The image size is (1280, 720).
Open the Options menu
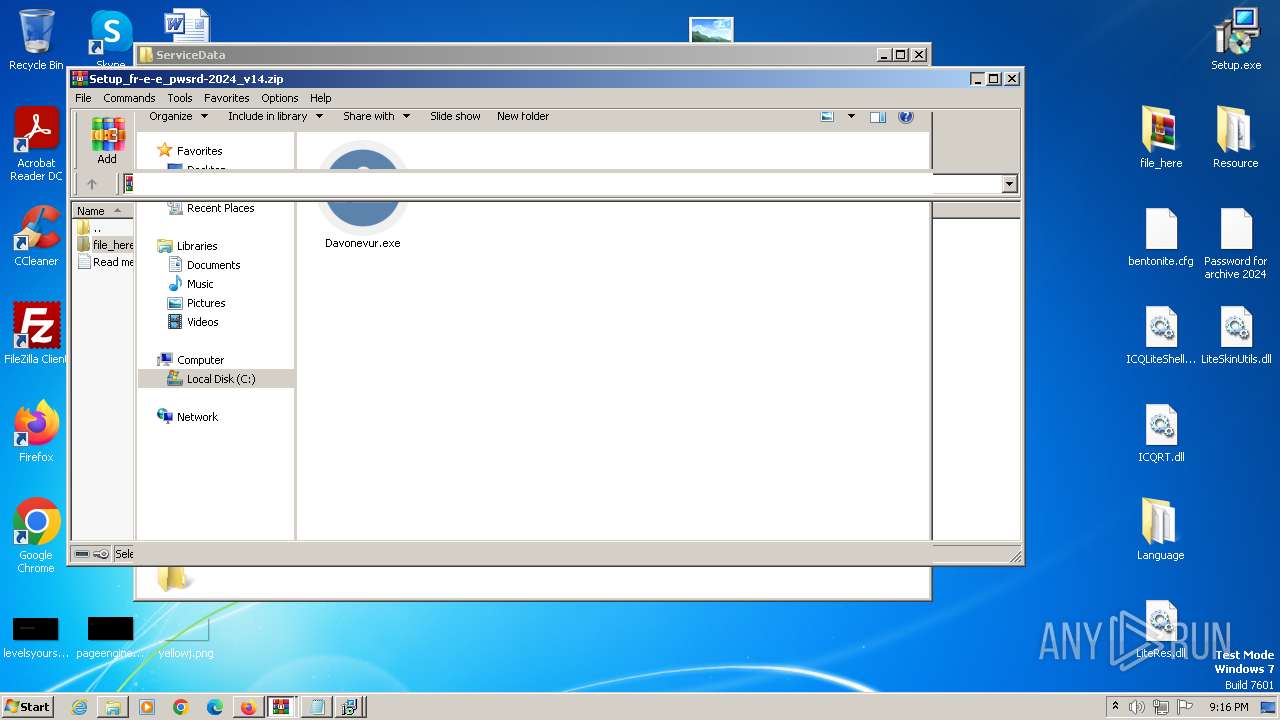click(x=280, y=98)
